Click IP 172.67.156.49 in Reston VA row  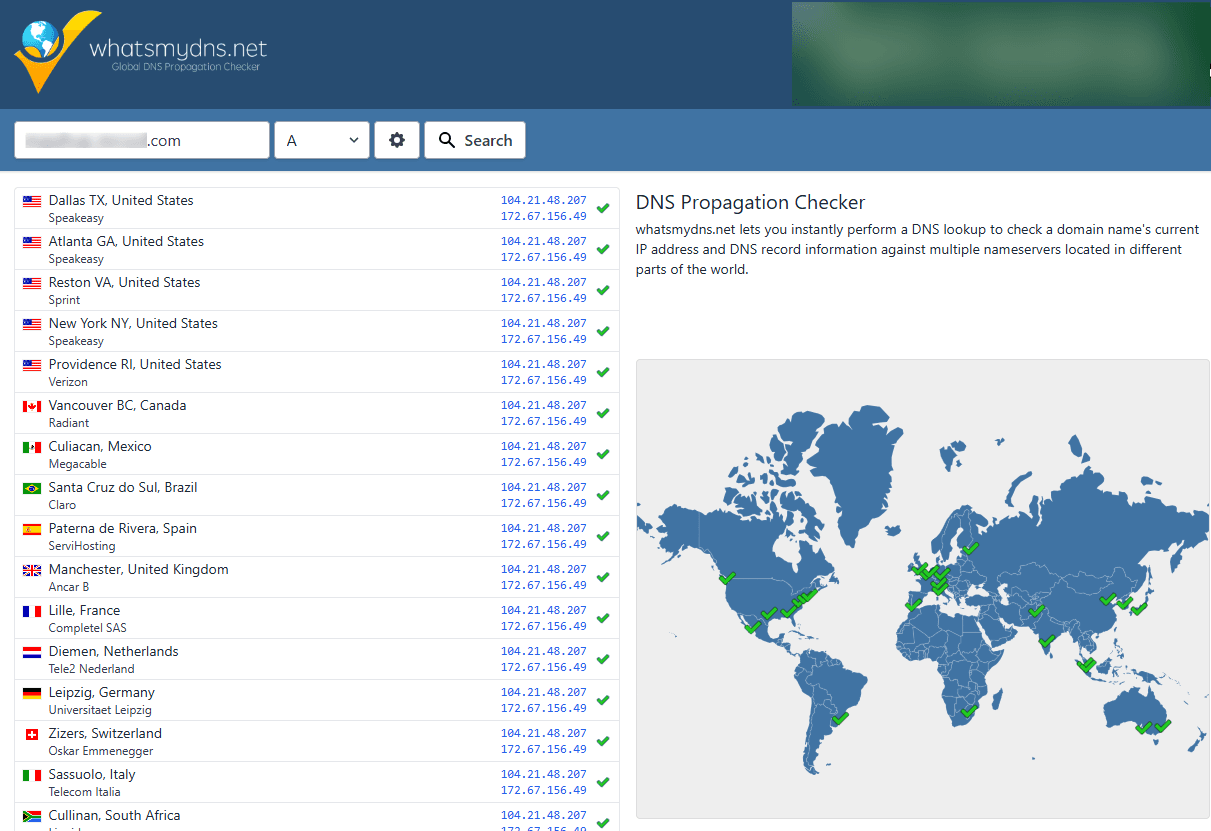pos(544,298)
